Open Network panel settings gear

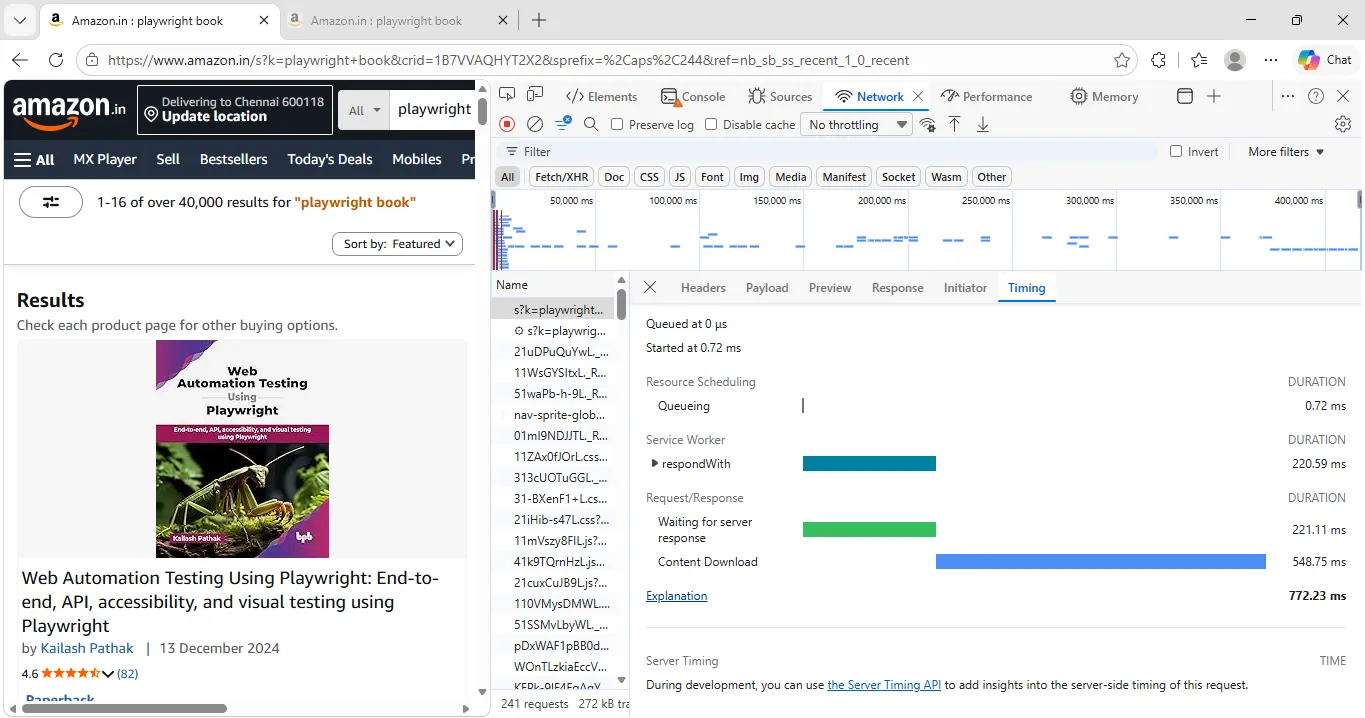[x=1343, y=124]
